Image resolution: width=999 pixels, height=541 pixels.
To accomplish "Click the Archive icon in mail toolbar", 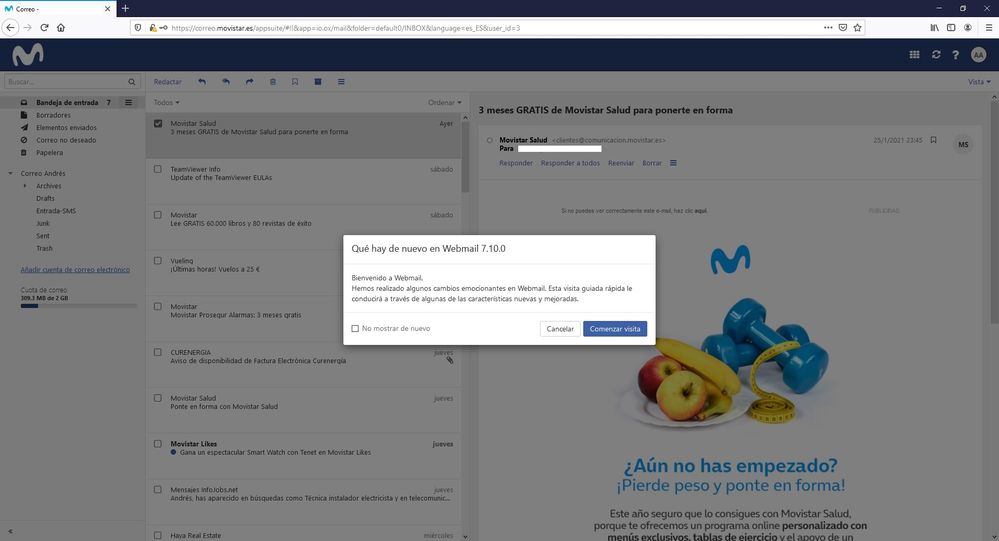I will coord(318,81).
